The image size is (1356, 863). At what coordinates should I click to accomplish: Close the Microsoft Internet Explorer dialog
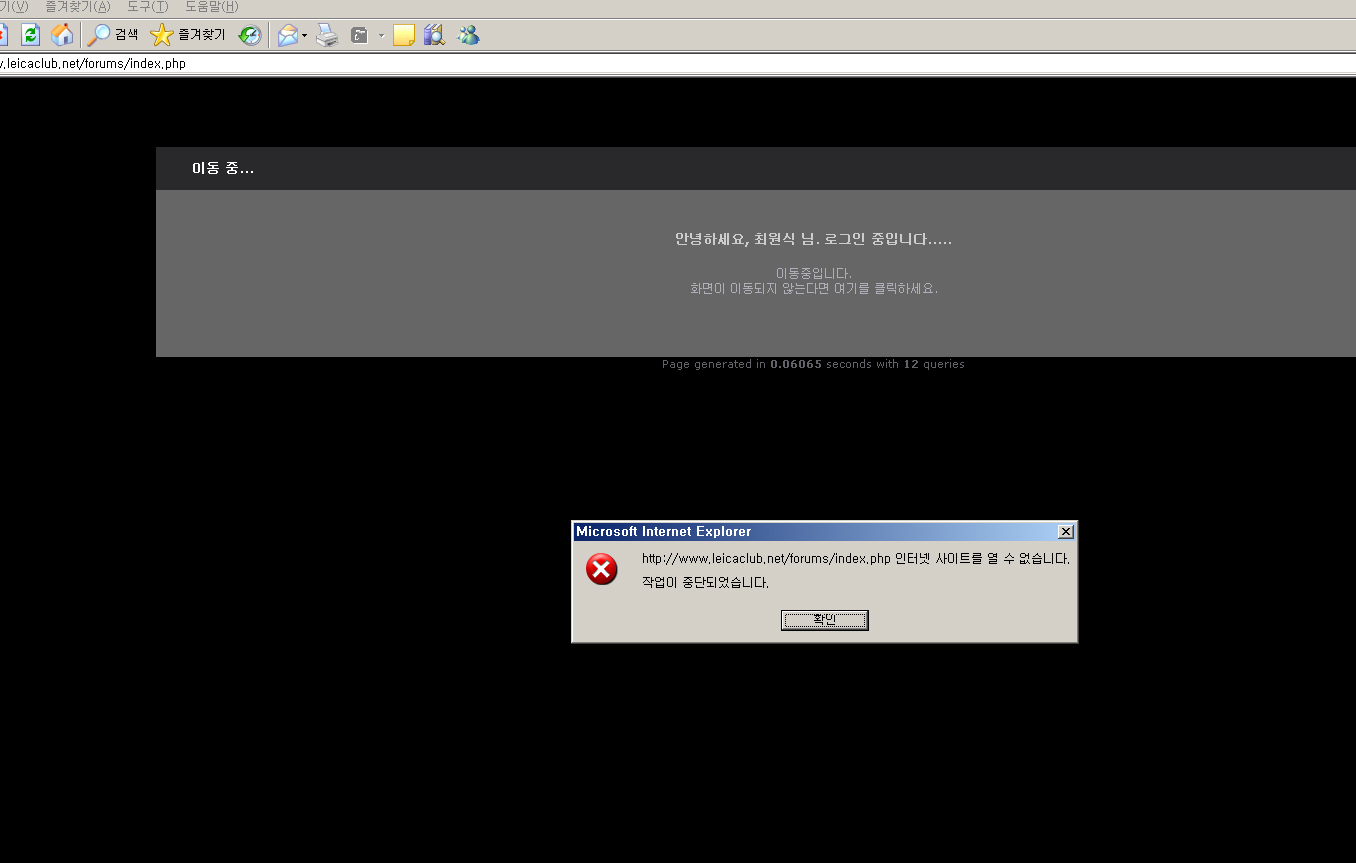[1065, 532]
